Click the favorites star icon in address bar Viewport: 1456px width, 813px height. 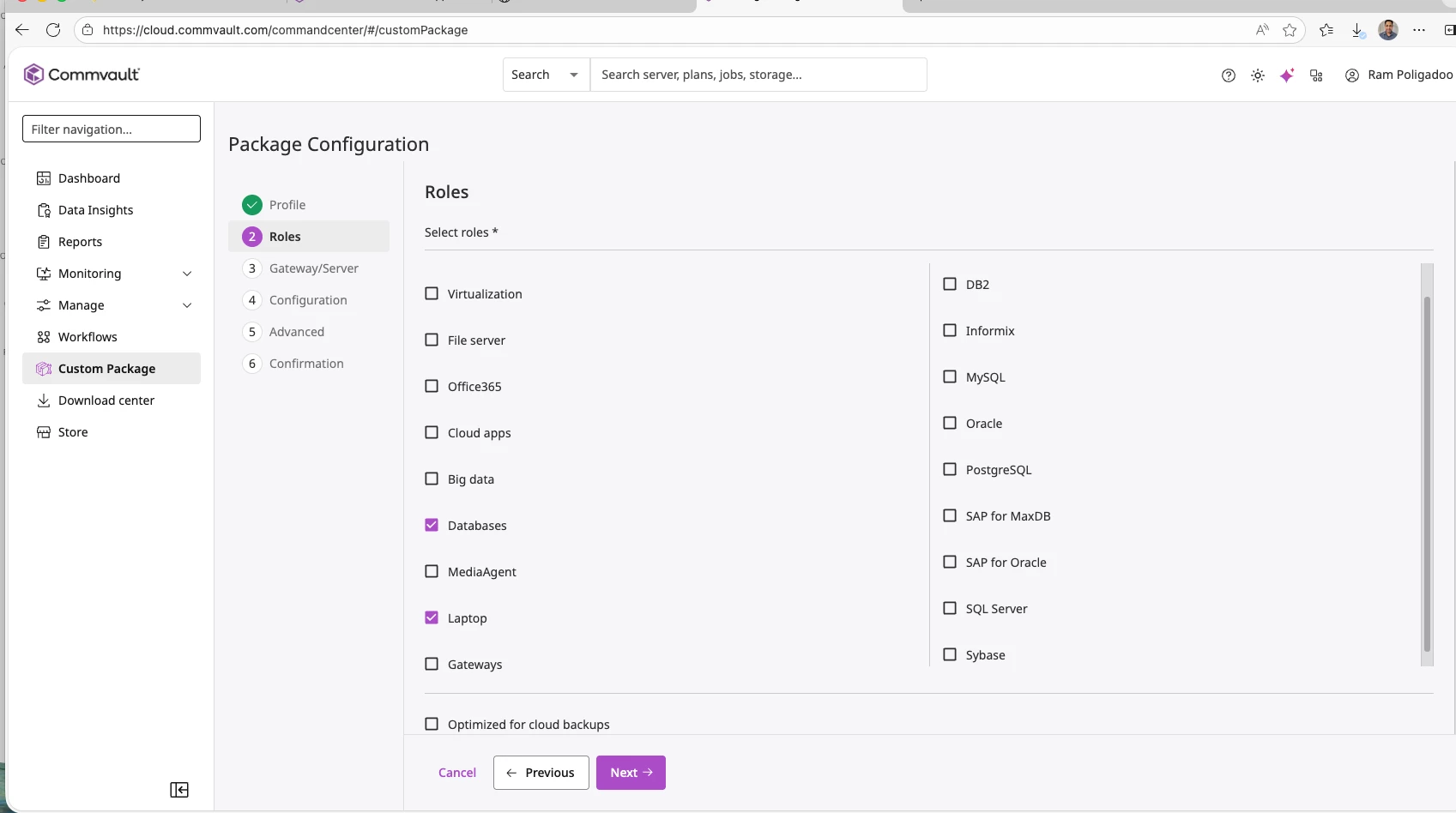(1290, 30)
